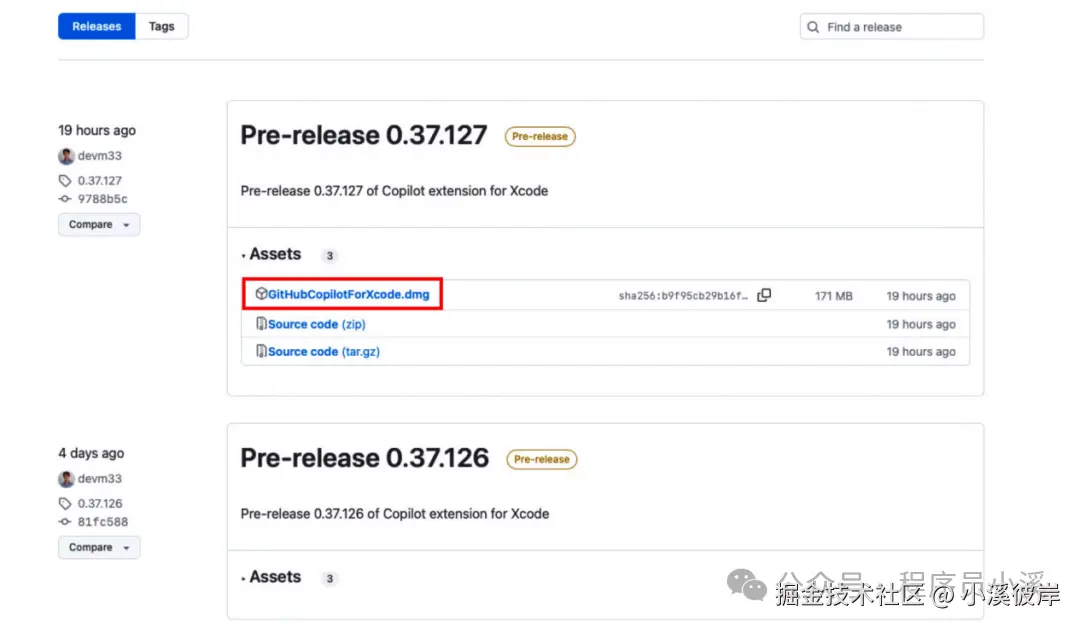Image resolution: width=1080 pixels, height=628 pixels.
Task: Click the commit icon beside 81fc588
Action: tap(65, 522)
